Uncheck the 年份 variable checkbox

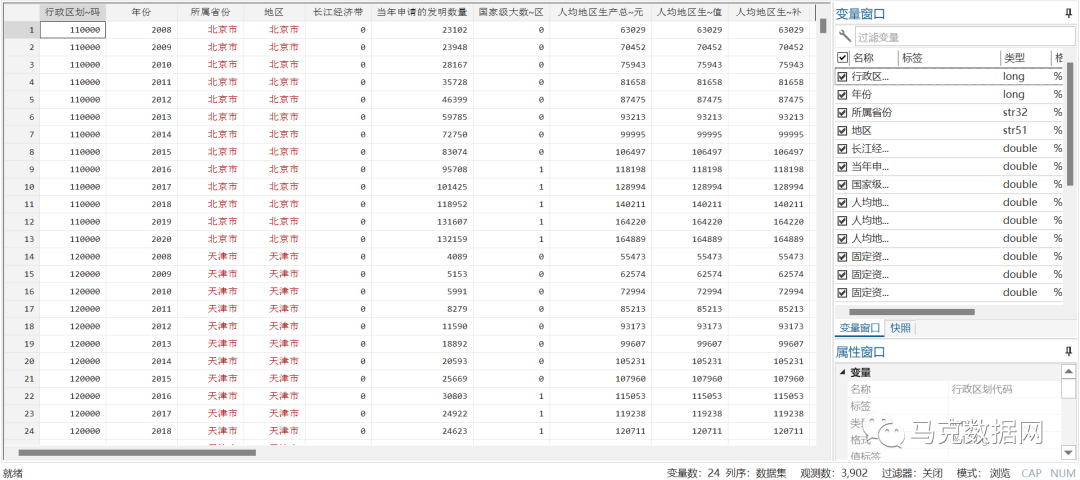[x=842, y=94]
